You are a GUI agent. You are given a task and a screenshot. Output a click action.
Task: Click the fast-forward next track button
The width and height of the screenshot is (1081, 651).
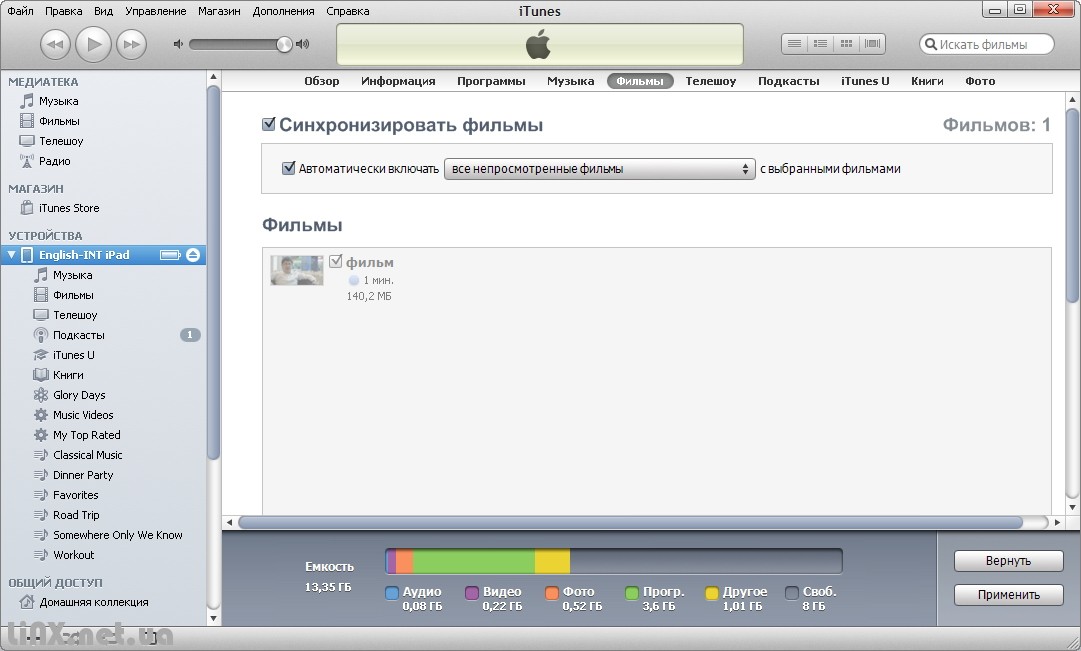pos(131,45)
